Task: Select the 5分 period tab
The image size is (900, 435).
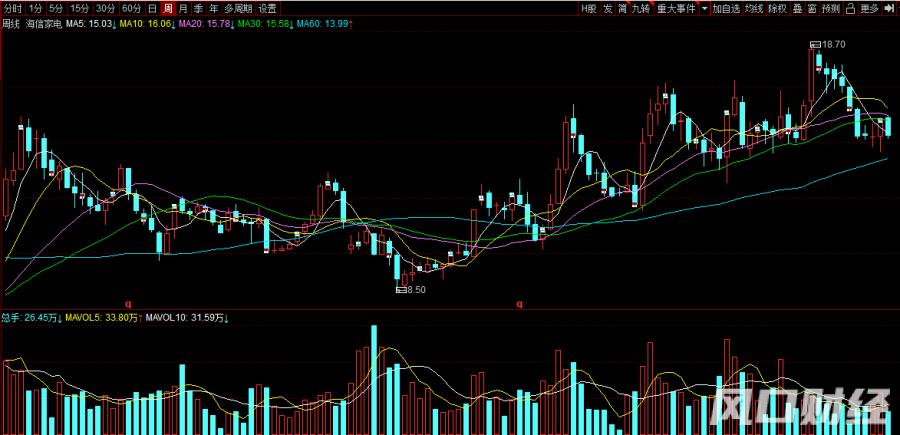Action: (x=56, y=8)
